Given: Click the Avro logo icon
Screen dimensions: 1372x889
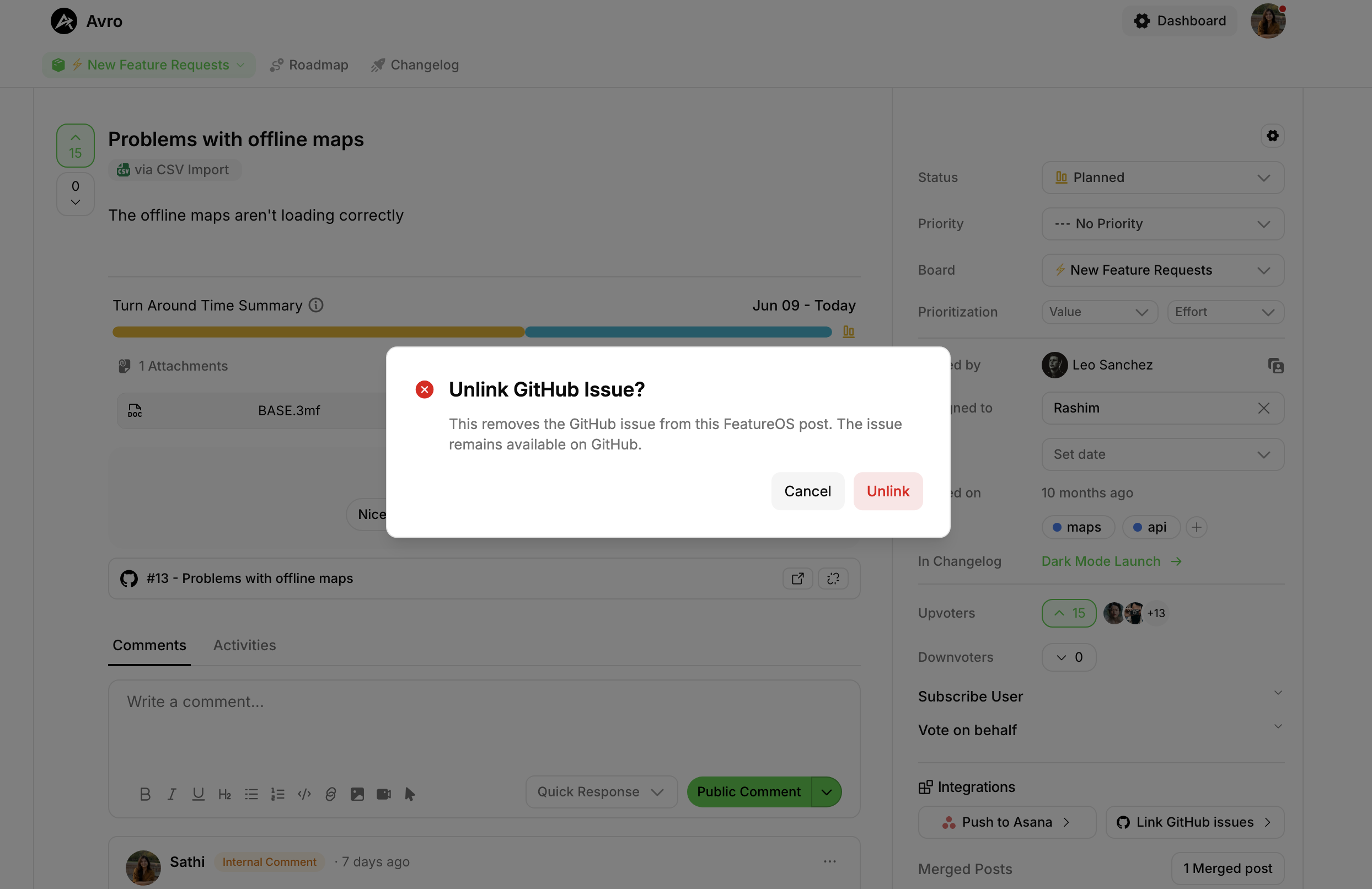Looking at the screenshot, I should (x=64, y=22).
